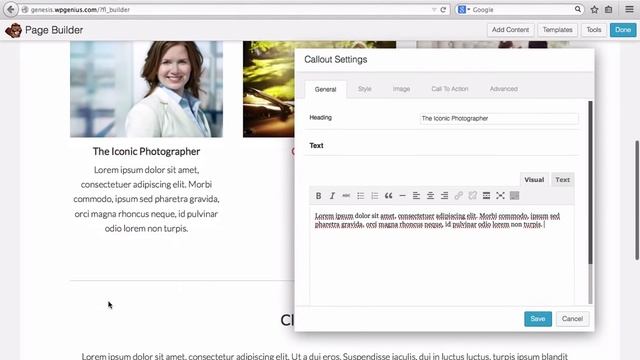The image size is (640, 360).
Task: Insert numbered list icon
Action: 374,196
